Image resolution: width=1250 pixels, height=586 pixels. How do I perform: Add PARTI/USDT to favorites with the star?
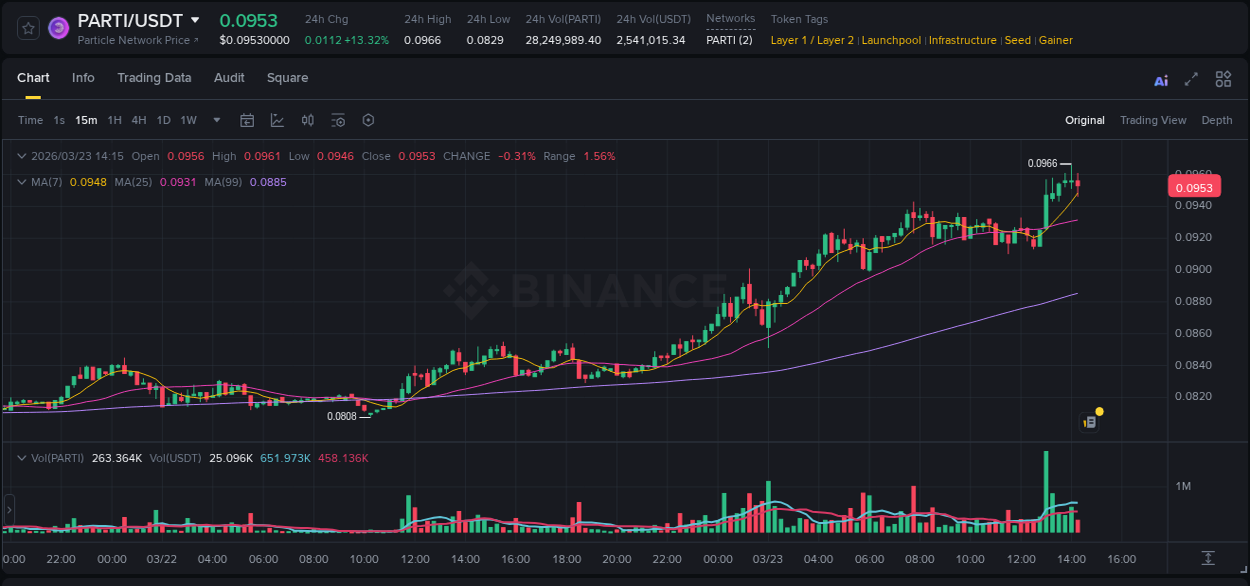27,27
